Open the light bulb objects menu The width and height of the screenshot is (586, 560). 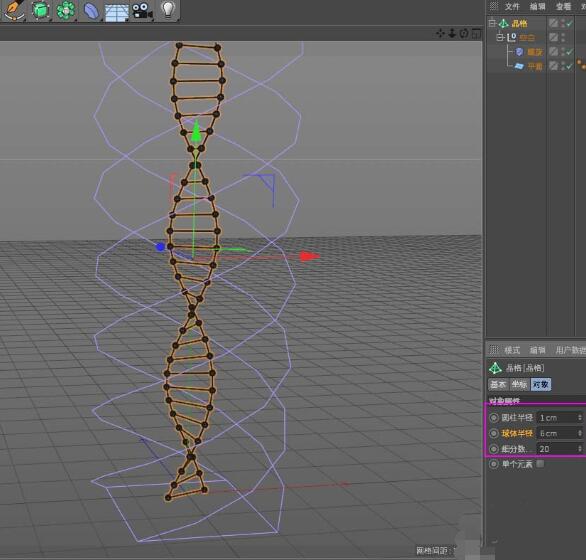click(168, 9)
